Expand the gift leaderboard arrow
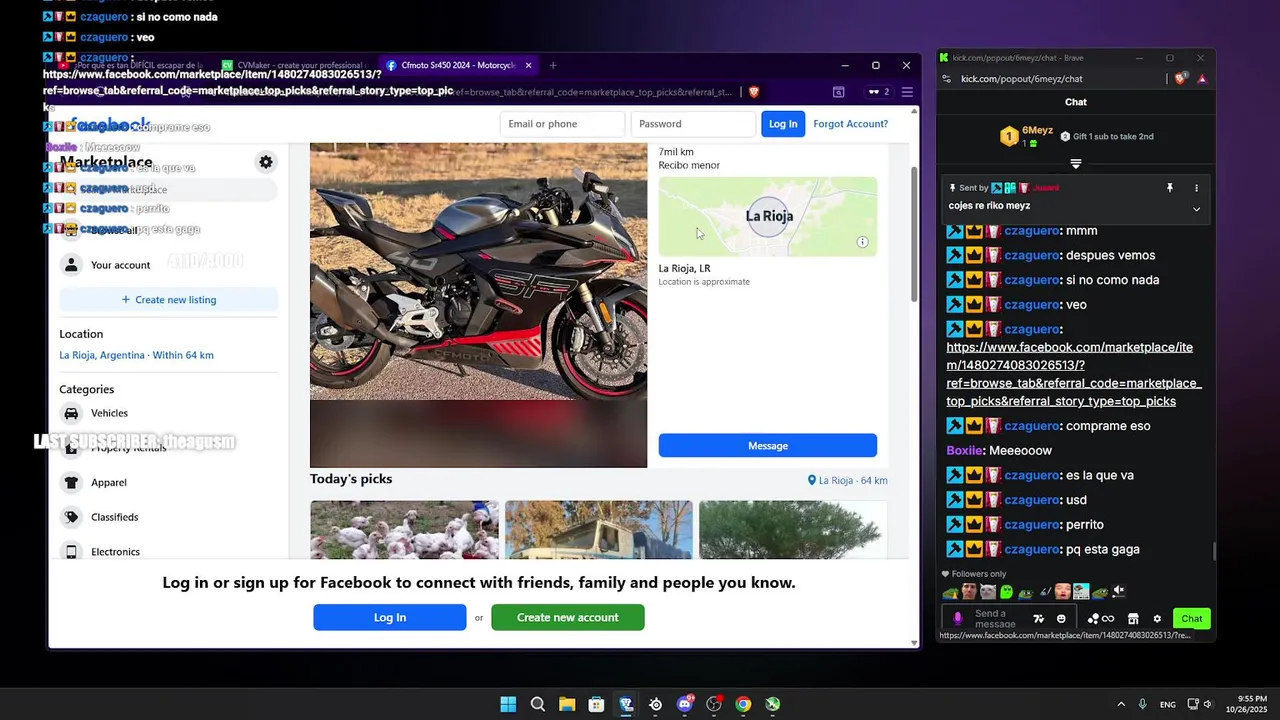This screenshot has width=1280, height=720. pos(1076,163)
